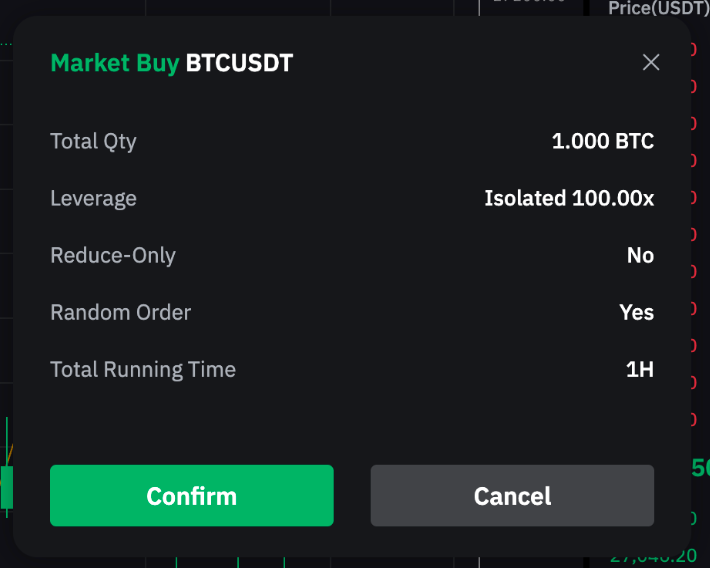Viewport: 710px width, 568px height.
Task: Click the green candlestick on the chart
Action: 6,487
